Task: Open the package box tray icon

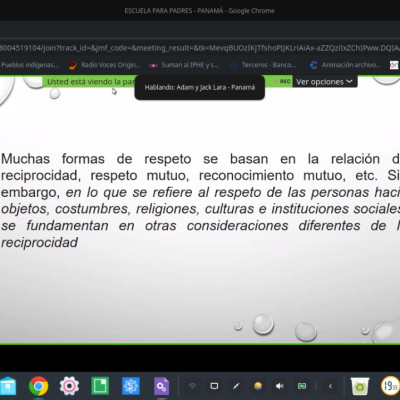Action: point(258,386)
